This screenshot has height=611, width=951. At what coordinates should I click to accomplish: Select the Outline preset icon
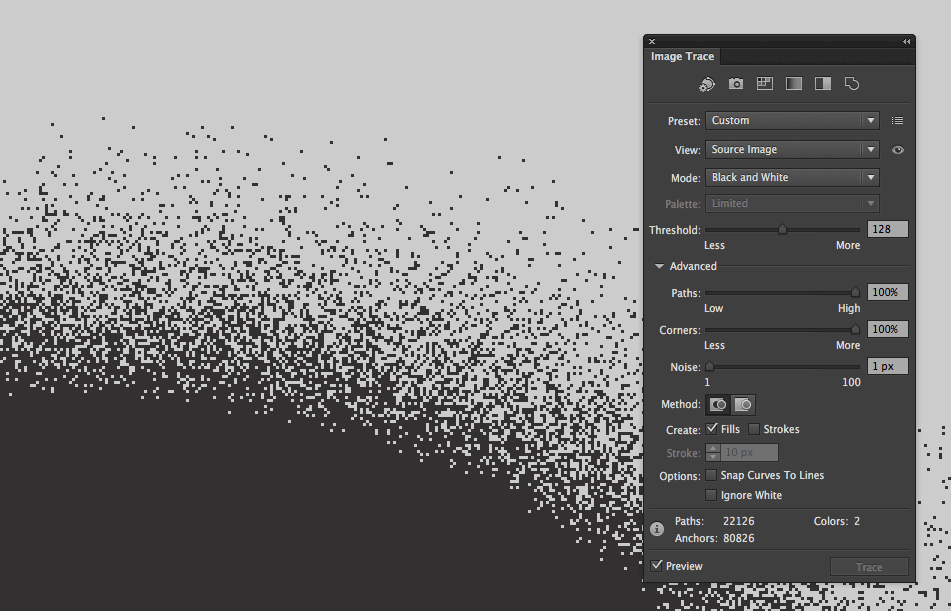coord(852,84)
